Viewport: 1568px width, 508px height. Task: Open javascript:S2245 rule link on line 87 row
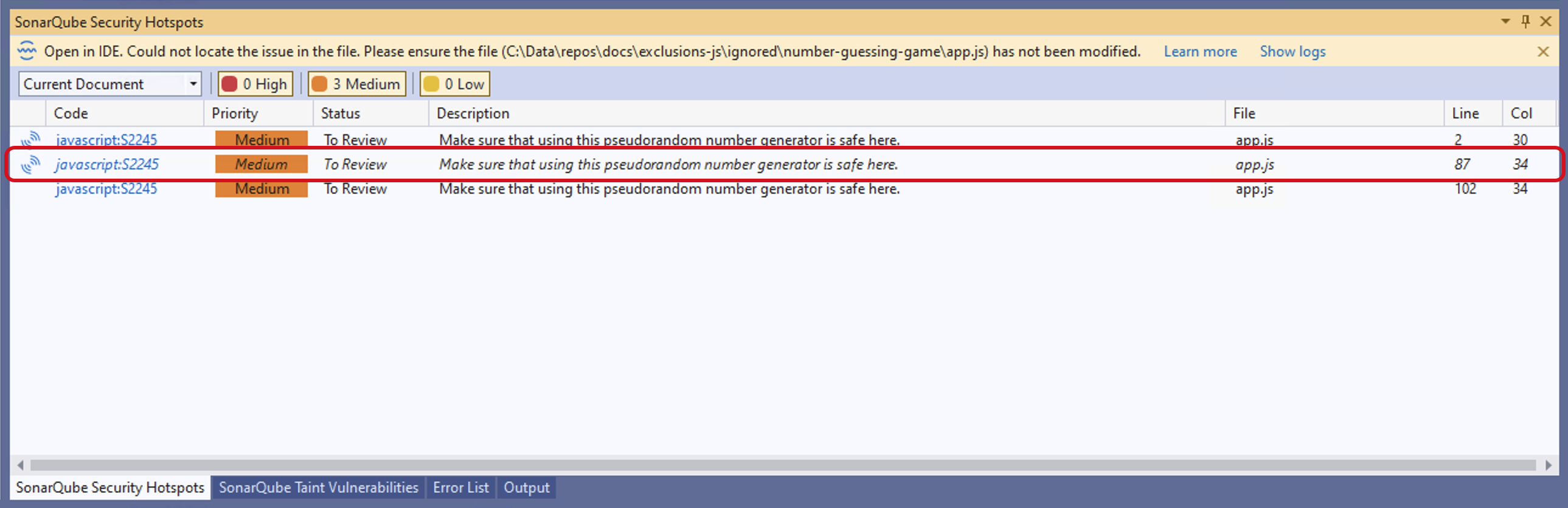click(107, 164)
